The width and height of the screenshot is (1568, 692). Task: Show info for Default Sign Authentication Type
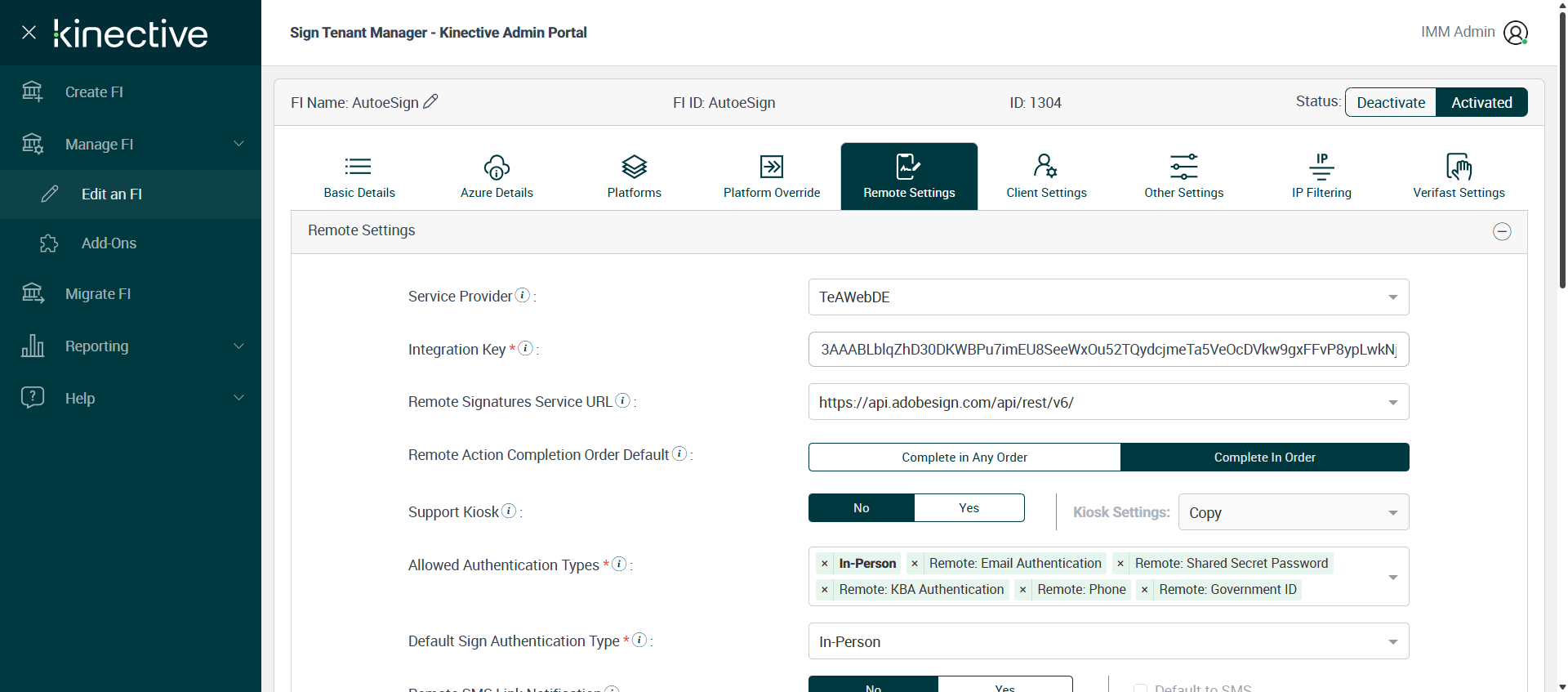639,640
